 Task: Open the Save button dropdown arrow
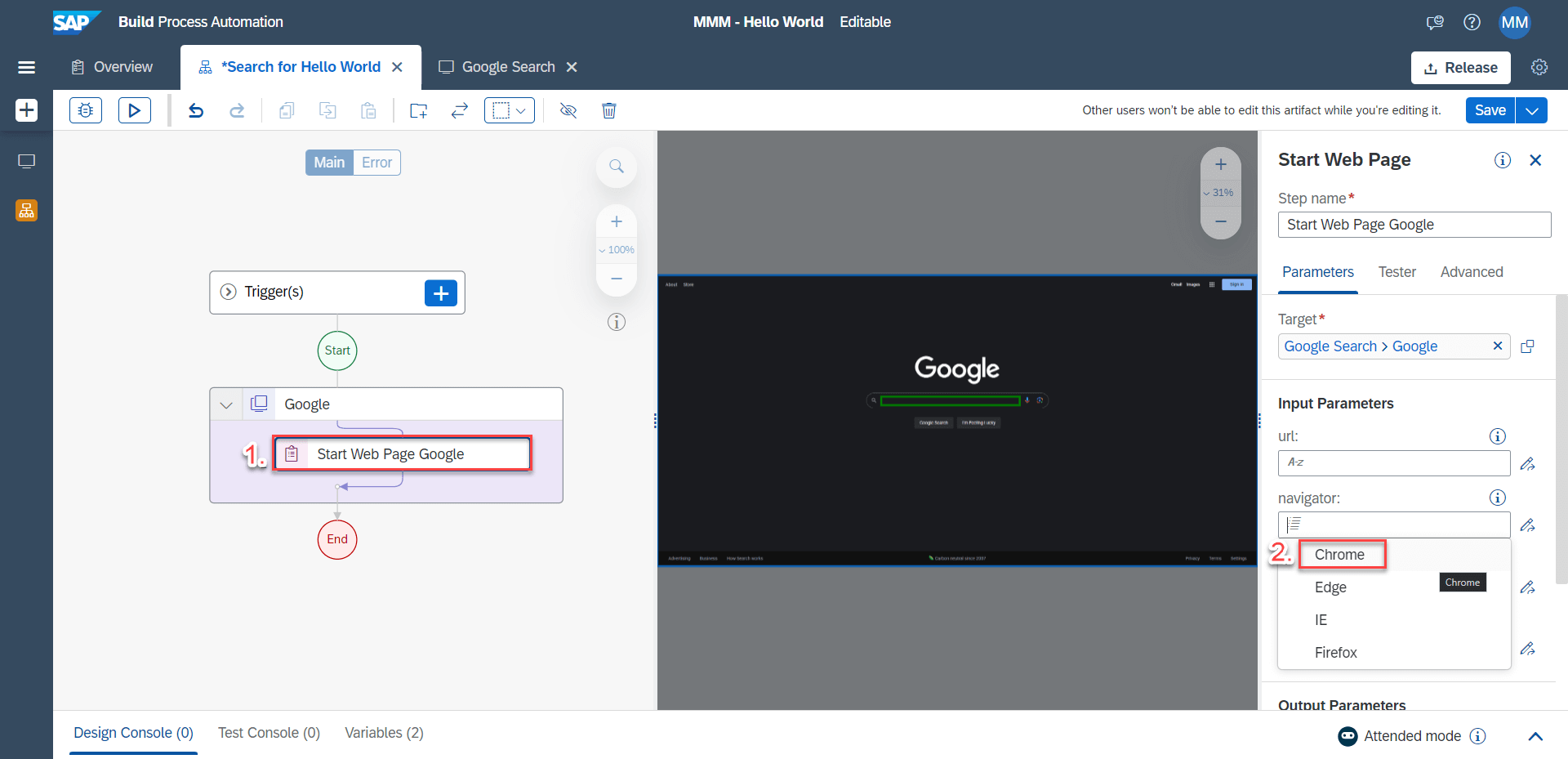(x=1532, y=110)
